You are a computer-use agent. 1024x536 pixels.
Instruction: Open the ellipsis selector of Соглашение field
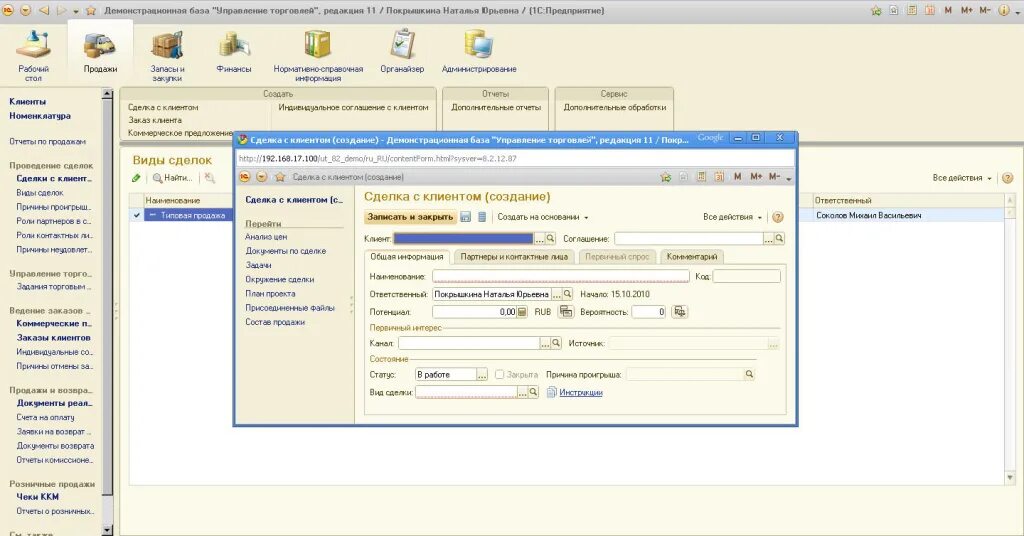coord(769,239)
